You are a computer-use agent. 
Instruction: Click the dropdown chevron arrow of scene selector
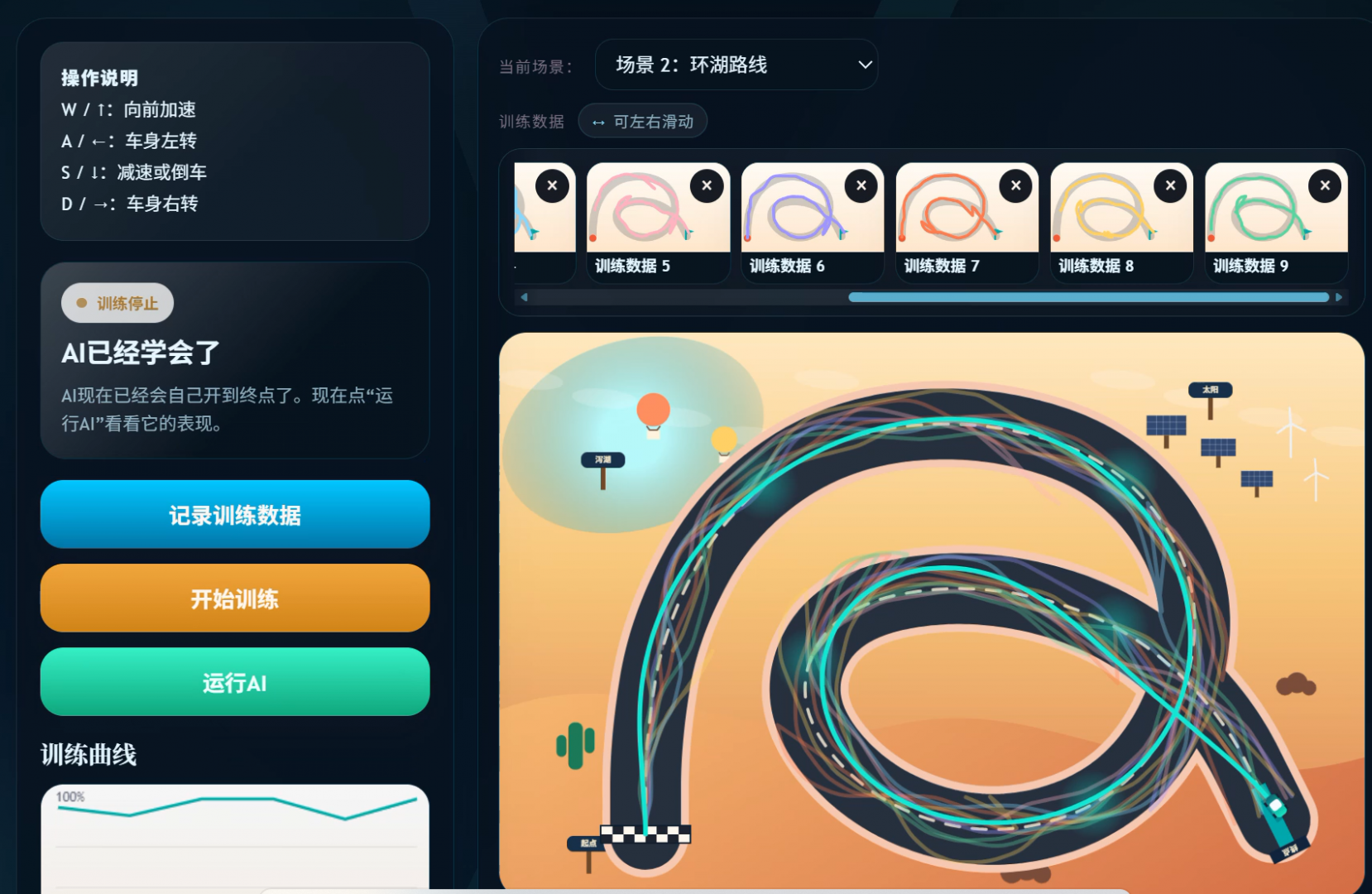pos(865,65)
